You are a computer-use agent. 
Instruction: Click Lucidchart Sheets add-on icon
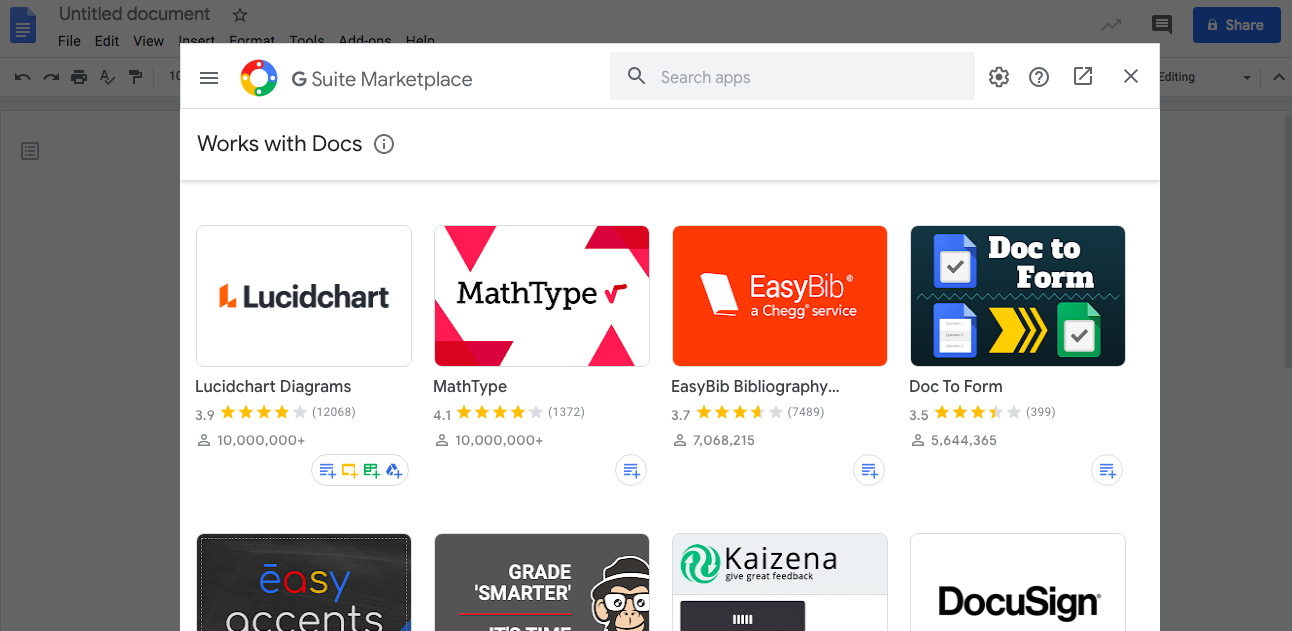pyautogui.click(x=372, y=470)
